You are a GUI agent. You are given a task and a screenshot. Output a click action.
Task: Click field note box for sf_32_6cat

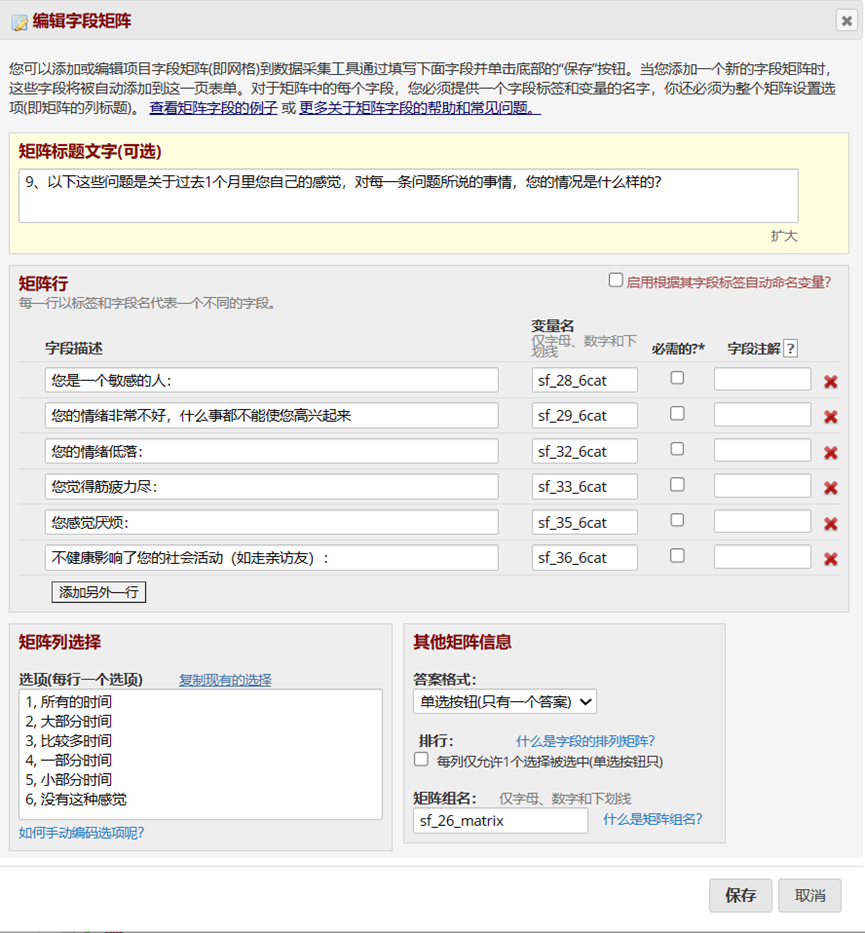[762, 450]
